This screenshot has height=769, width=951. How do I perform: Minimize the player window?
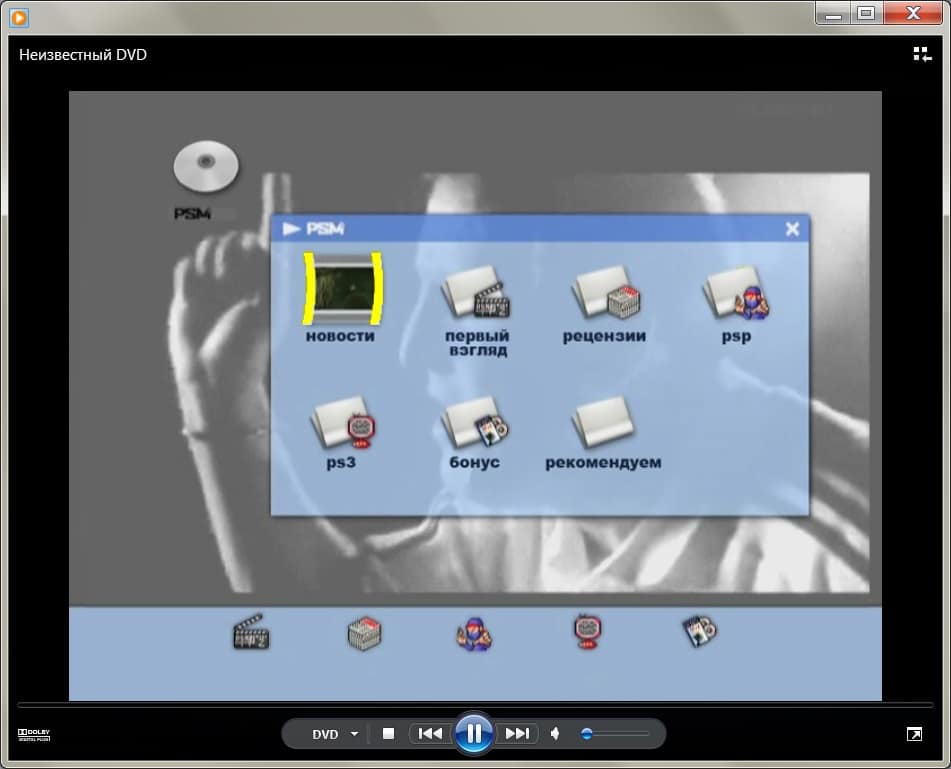(x=833, y=12)
